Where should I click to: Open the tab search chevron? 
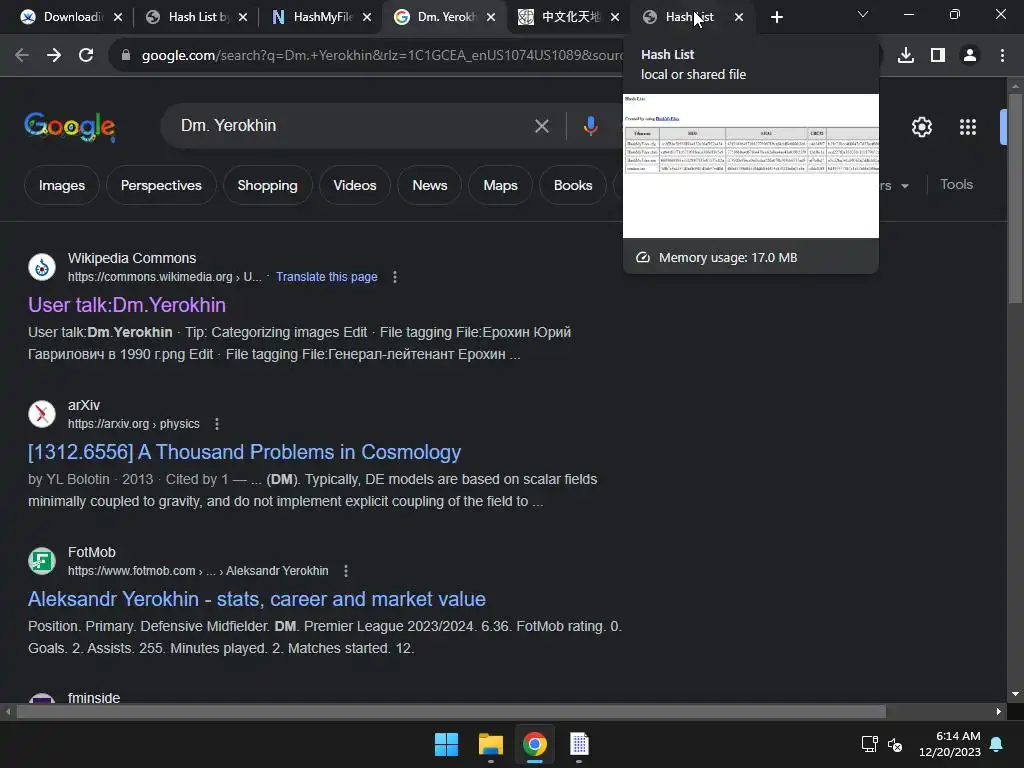coord(863,14)
